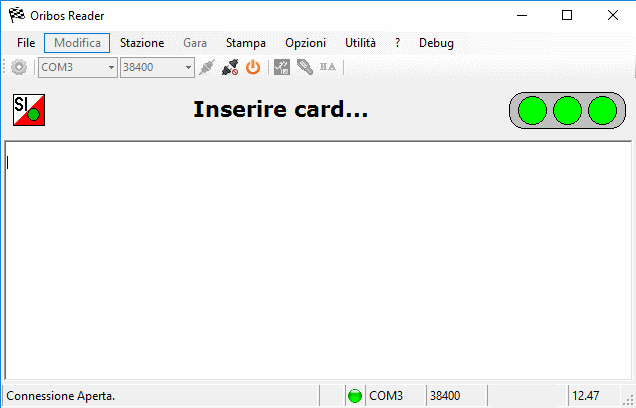Viewport: 636px width, 408px height.
Task: Click the last green traffic light
Action: click(x=602, y=110)
